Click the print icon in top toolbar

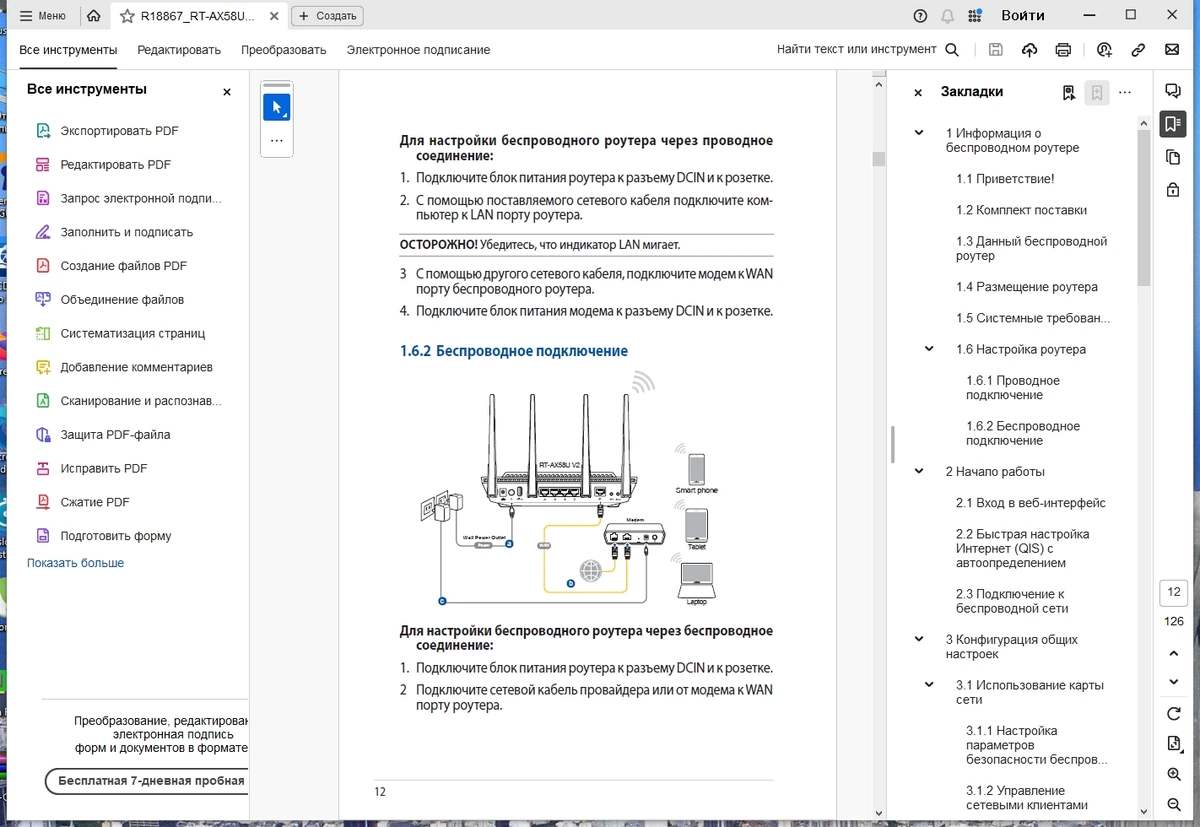point(1063,50)
